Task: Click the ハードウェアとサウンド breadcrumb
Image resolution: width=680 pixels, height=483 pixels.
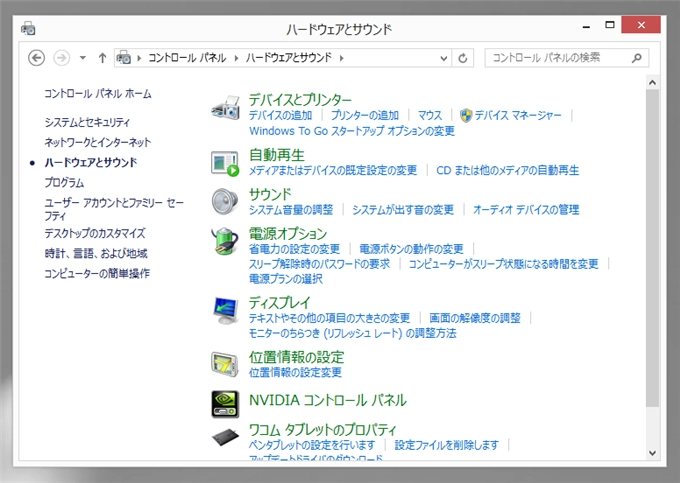Action: (x=289, y=58)
